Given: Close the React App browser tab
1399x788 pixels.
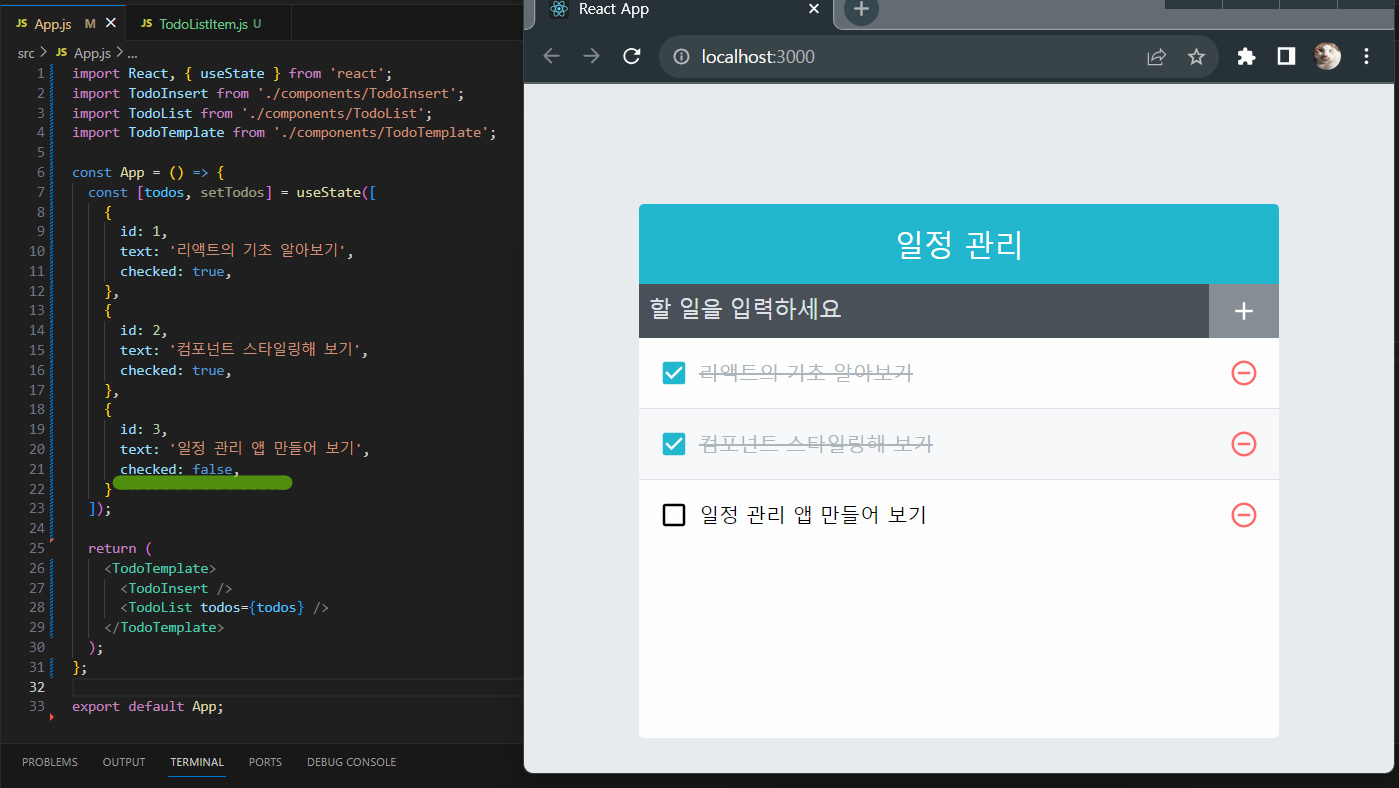Looking at the screenshot, I should 814,9.
